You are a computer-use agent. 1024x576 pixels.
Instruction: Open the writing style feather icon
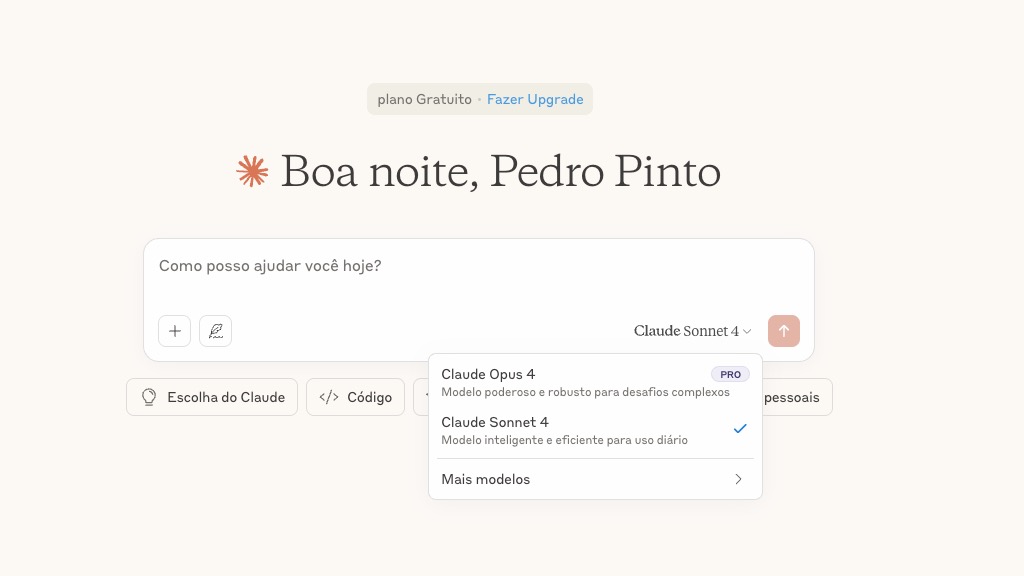point(215,331)
